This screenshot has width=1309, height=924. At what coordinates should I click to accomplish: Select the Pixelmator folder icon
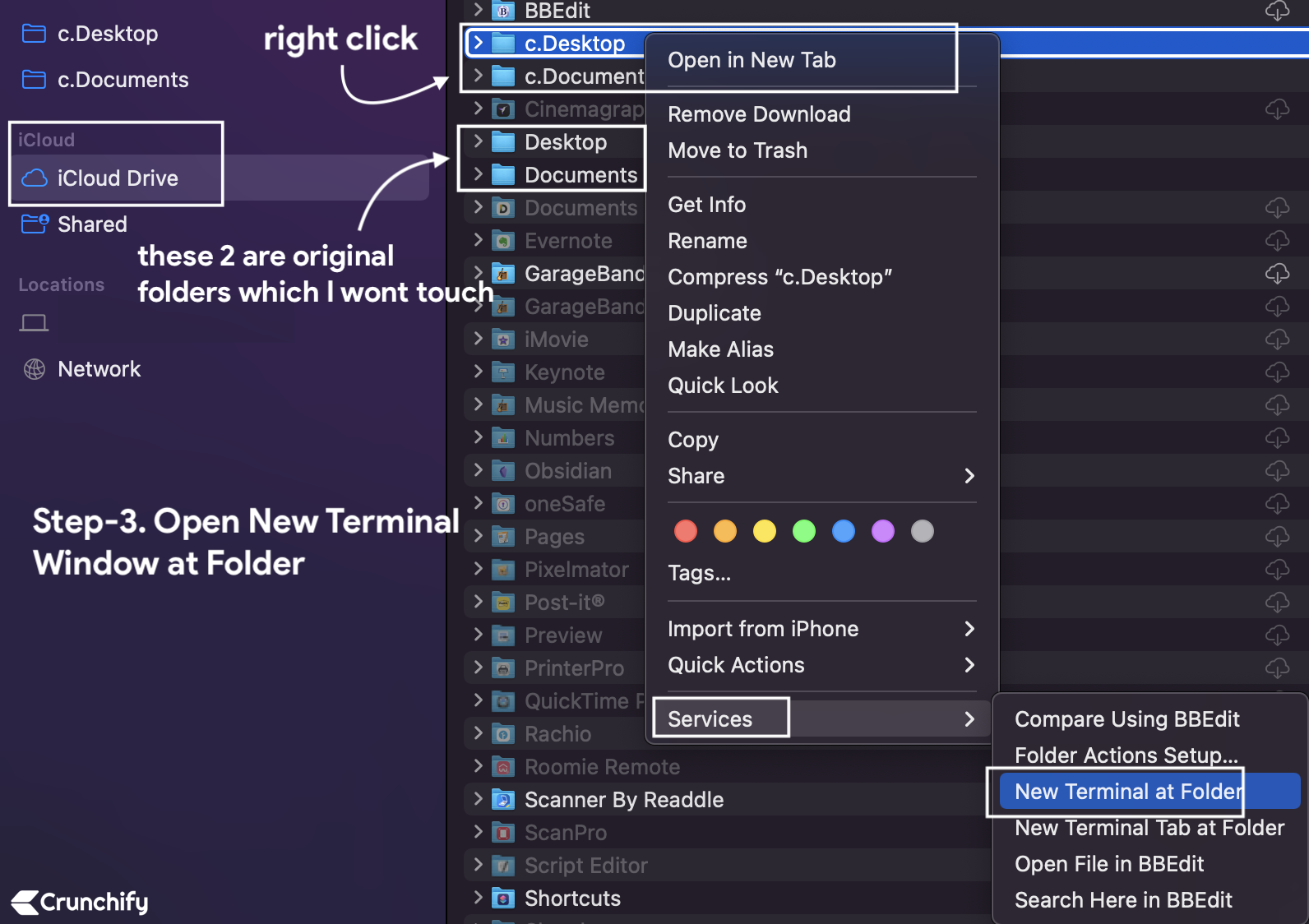[502, 570]
